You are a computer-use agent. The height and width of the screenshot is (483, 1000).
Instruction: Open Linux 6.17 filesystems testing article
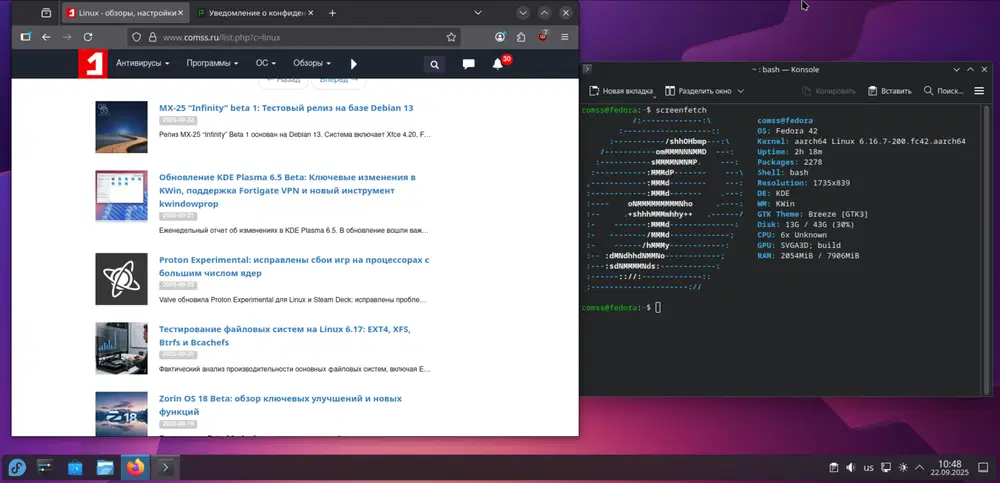284,336
